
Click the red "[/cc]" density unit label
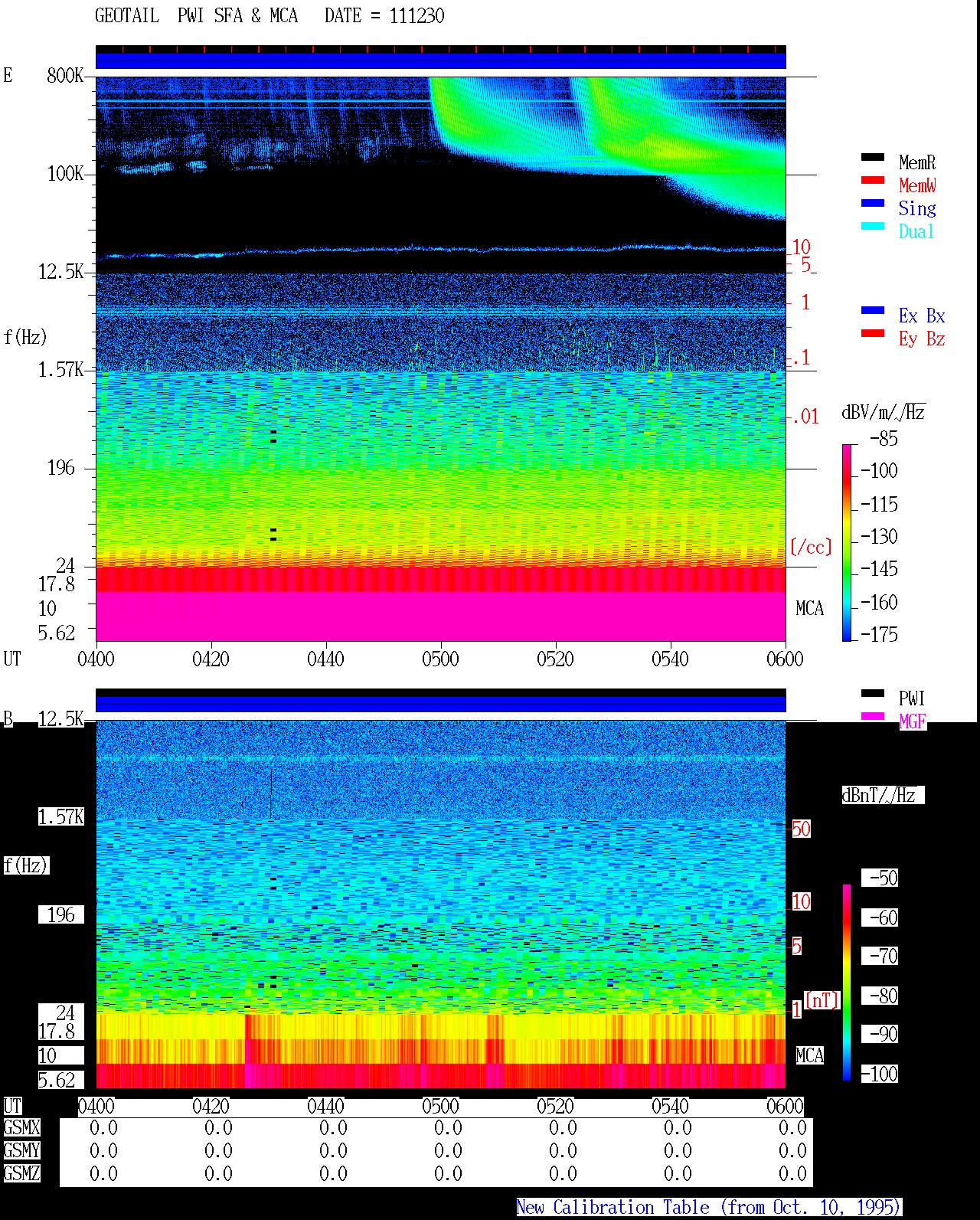pos(811,547)
